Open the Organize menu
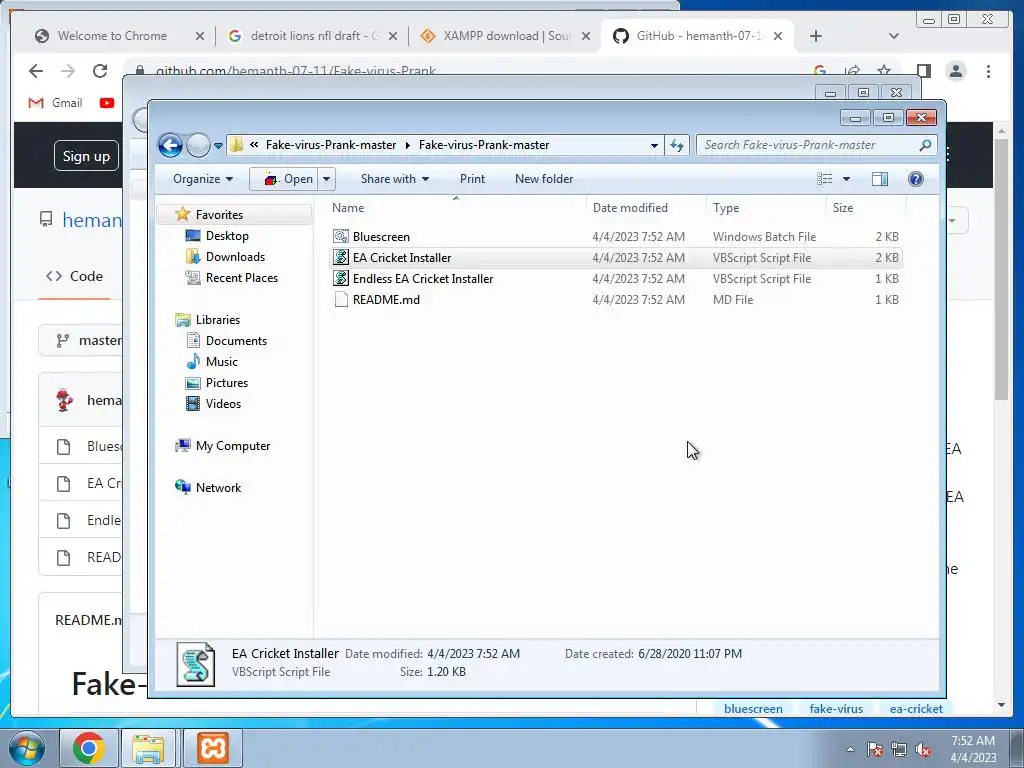This screenshot has width=1024, height=768. [202, 179]
